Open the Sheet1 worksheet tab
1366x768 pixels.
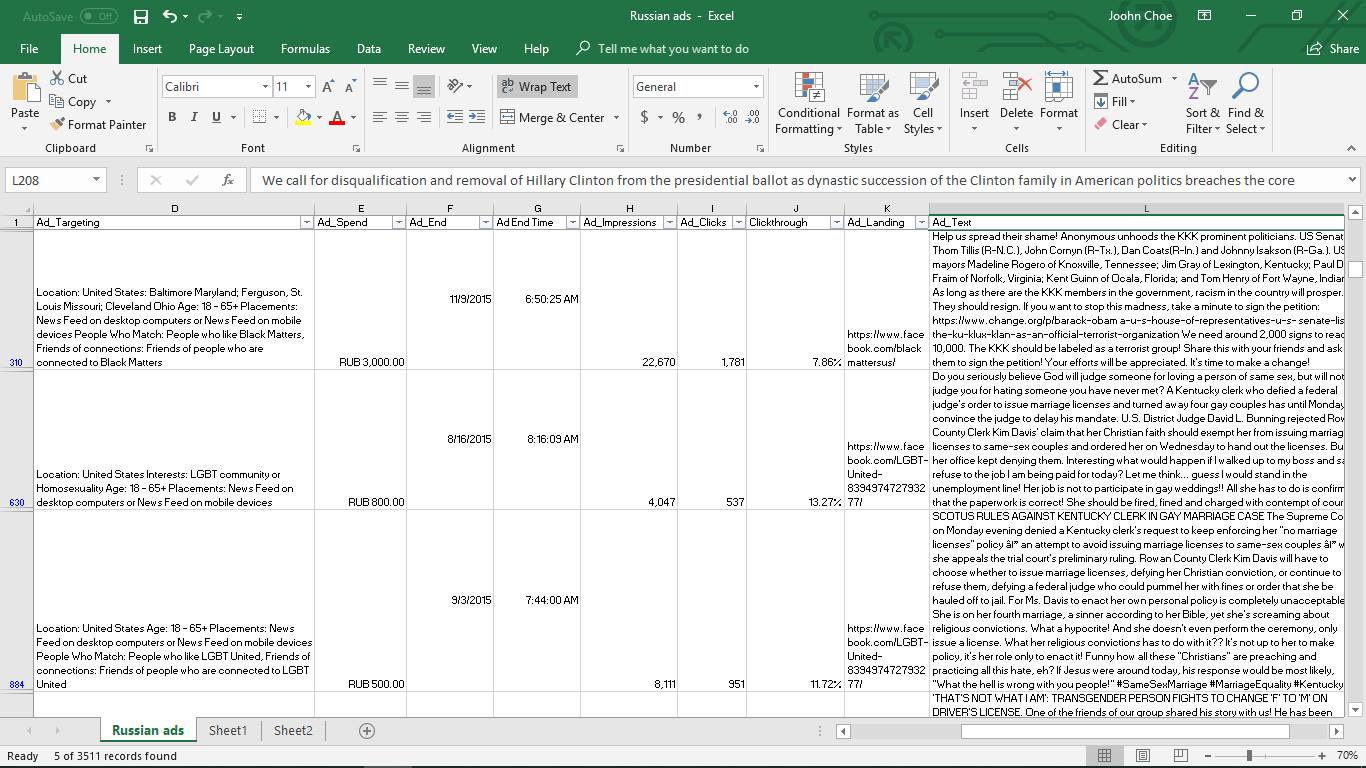point(228,731)
